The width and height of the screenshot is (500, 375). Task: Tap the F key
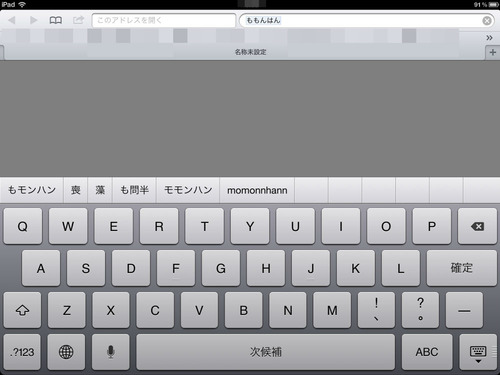click(x=176, y=268)
